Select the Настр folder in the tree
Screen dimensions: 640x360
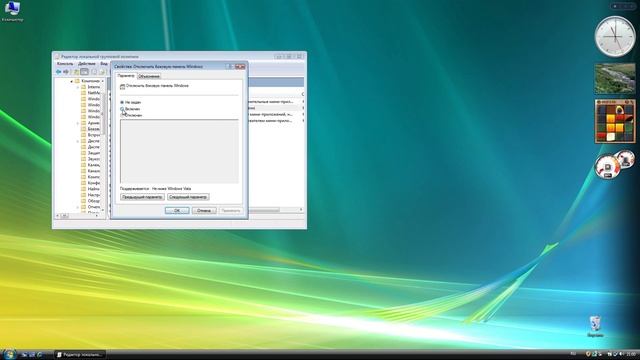[x=90, y=195]
